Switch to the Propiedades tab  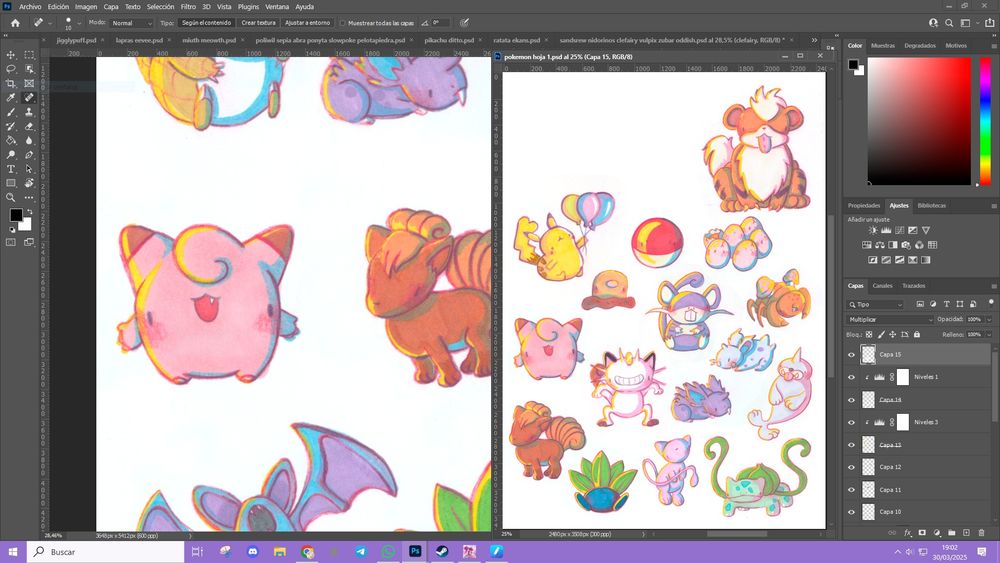864,206
